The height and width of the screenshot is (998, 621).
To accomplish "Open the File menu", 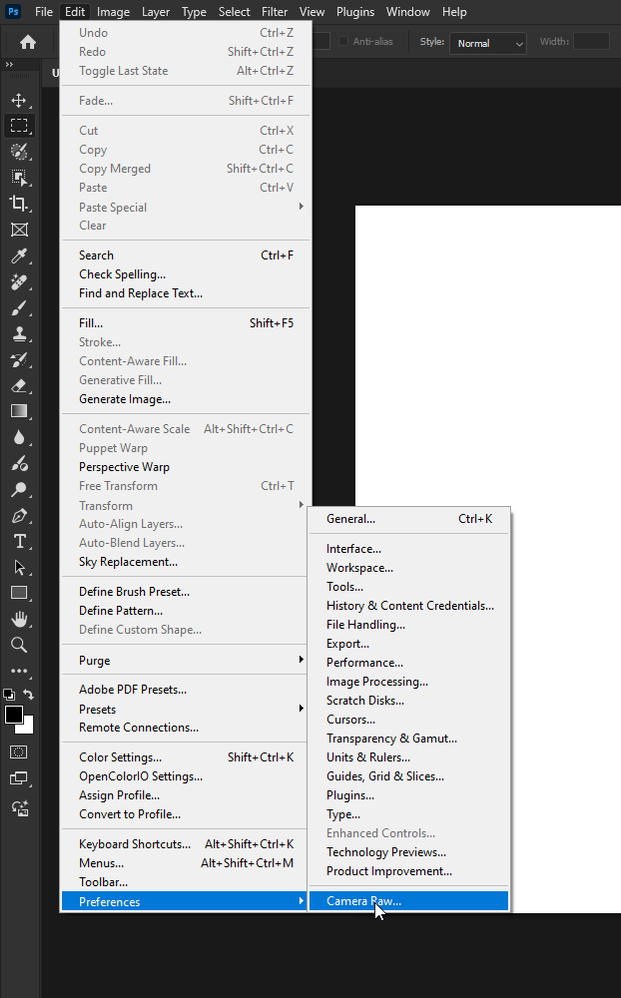I will pyautogui.click(x=44, y=11).
